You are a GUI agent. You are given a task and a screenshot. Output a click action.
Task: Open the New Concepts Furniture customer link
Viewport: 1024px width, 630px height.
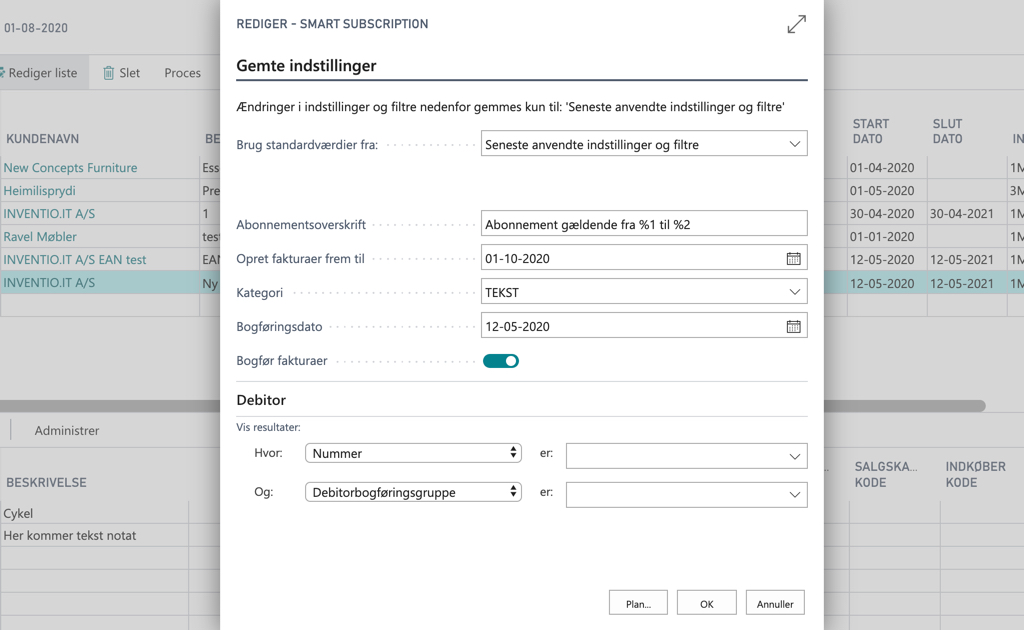pos(71,168)
